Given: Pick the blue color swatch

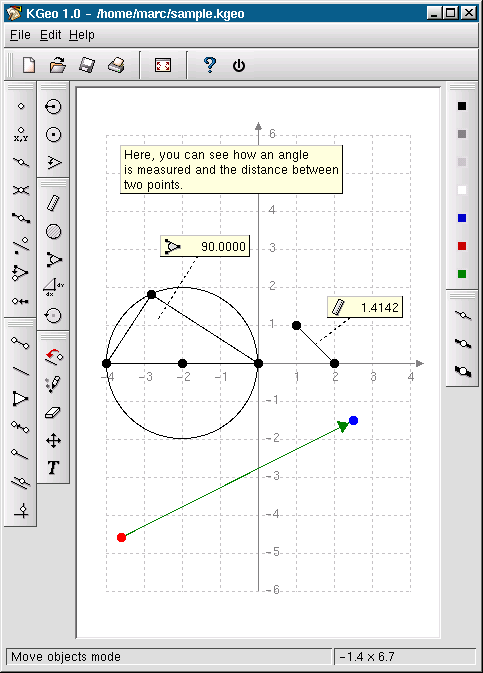Looking at the screenshot, I should pos(462,218).
